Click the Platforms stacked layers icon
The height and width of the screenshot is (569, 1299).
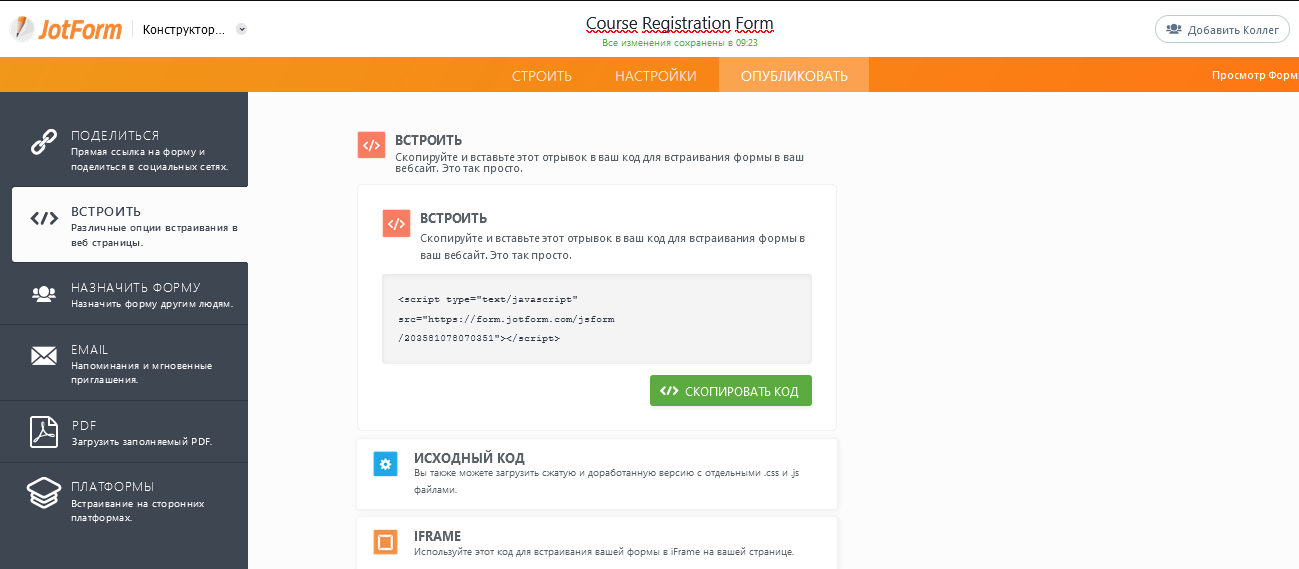(44, 494)
